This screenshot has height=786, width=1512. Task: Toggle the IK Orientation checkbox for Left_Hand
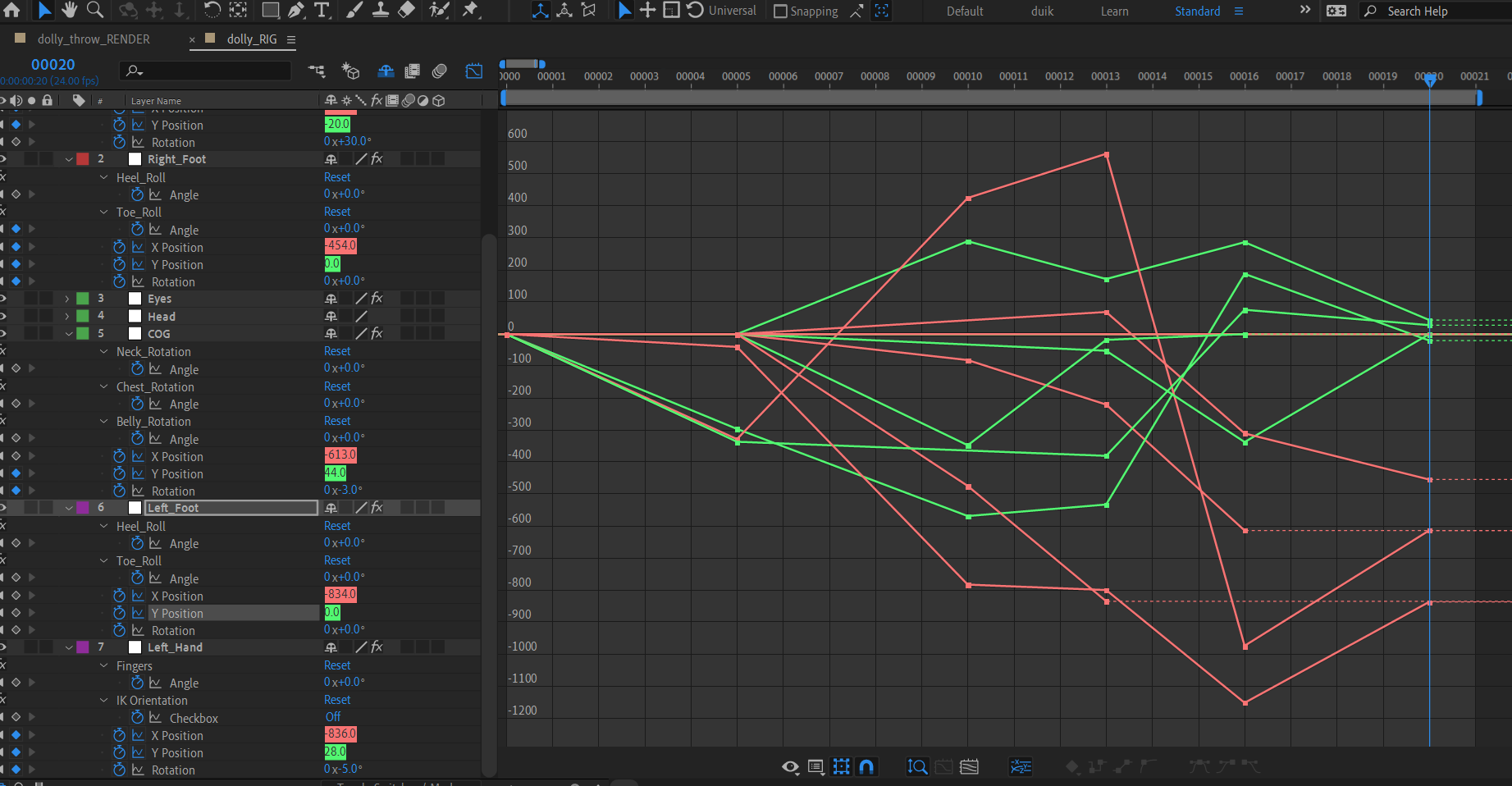tap(332, 717)
